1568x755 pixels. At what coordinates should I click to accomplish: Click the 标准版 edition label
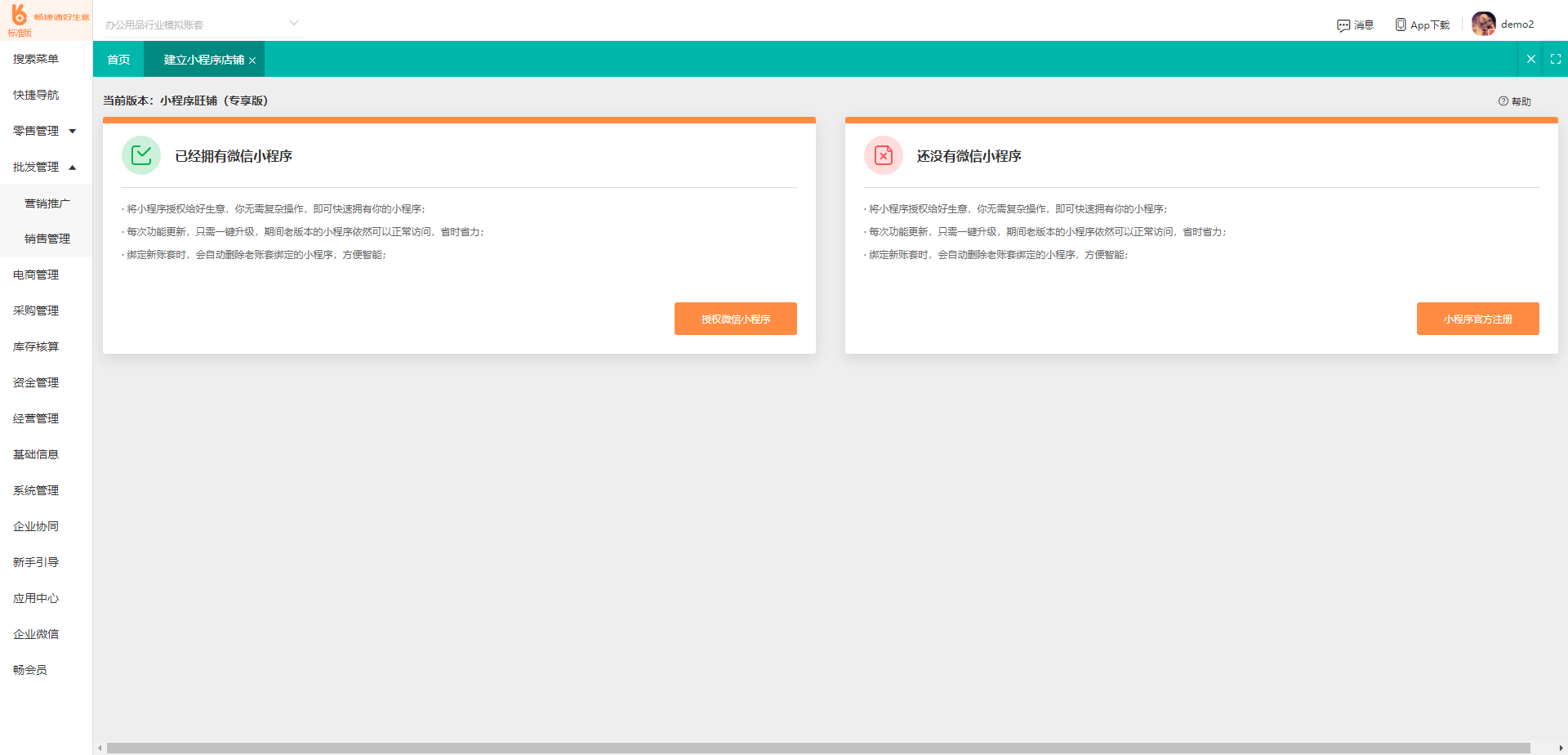coord(20,34)
